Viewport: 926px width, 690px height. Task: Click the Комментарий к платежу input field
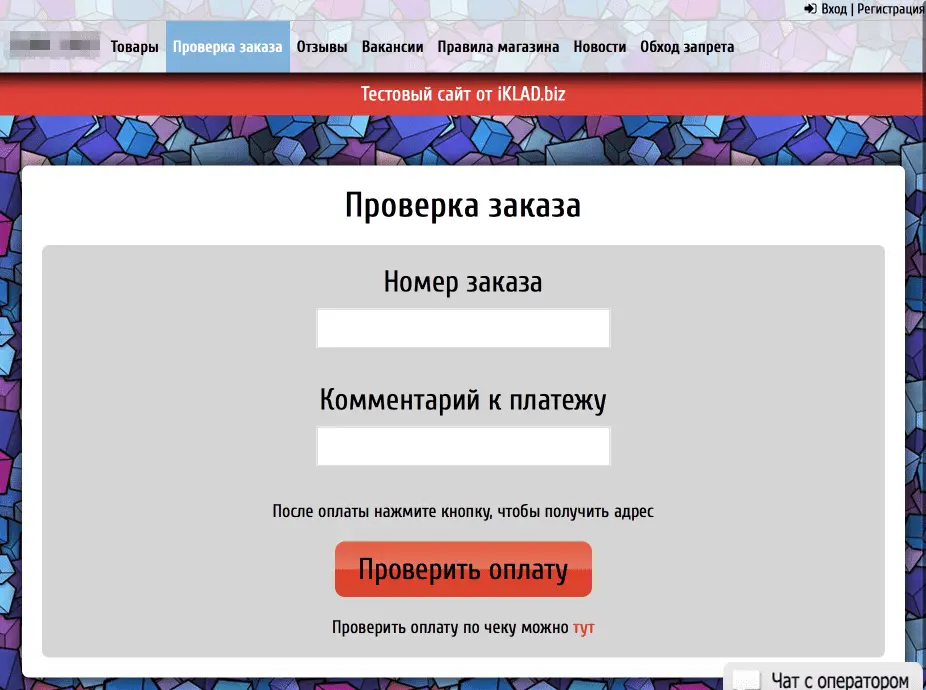pyautogui.click(x=463, y=446)
